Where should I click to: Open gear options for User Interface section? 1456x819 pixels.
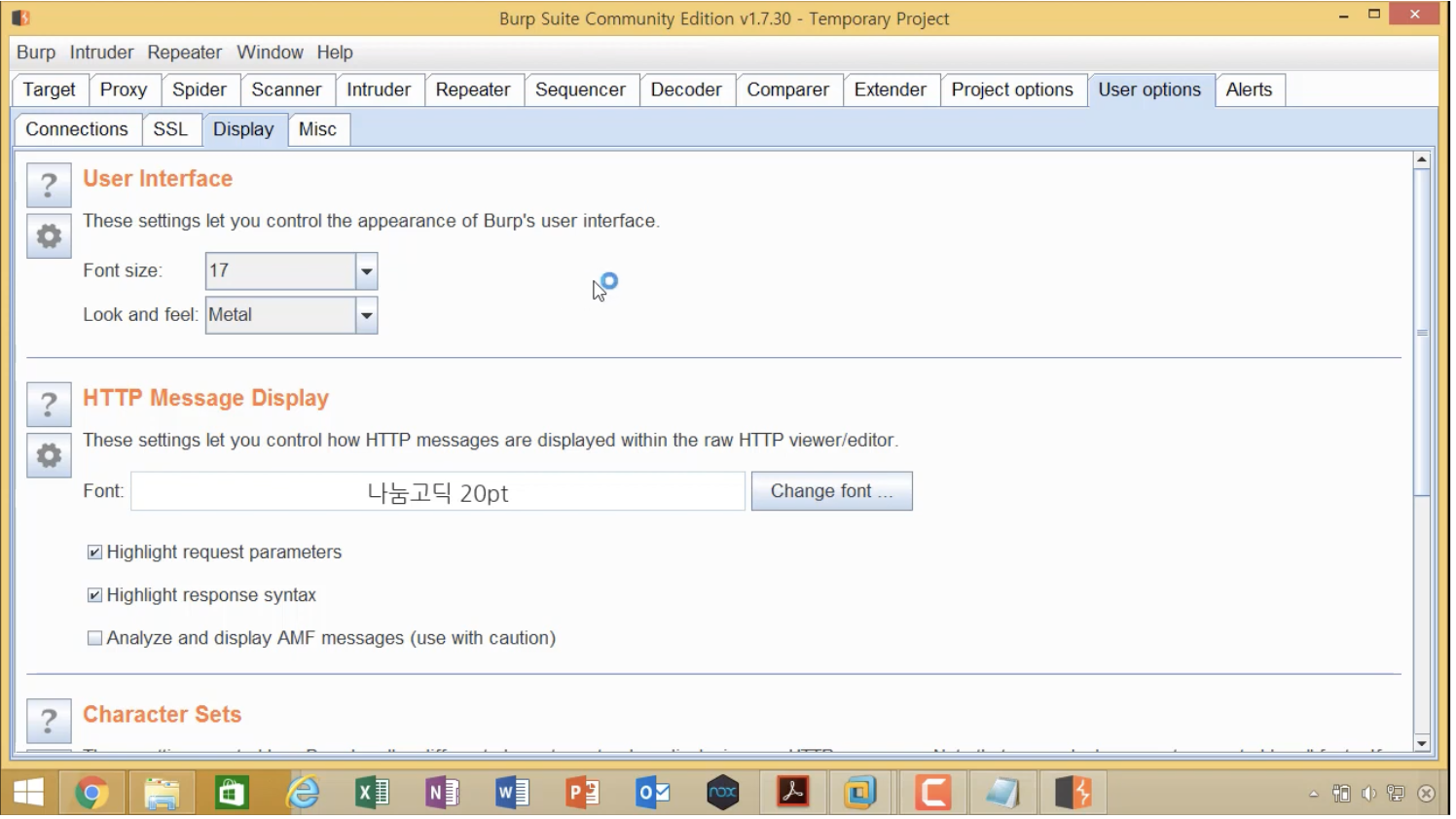49,235
